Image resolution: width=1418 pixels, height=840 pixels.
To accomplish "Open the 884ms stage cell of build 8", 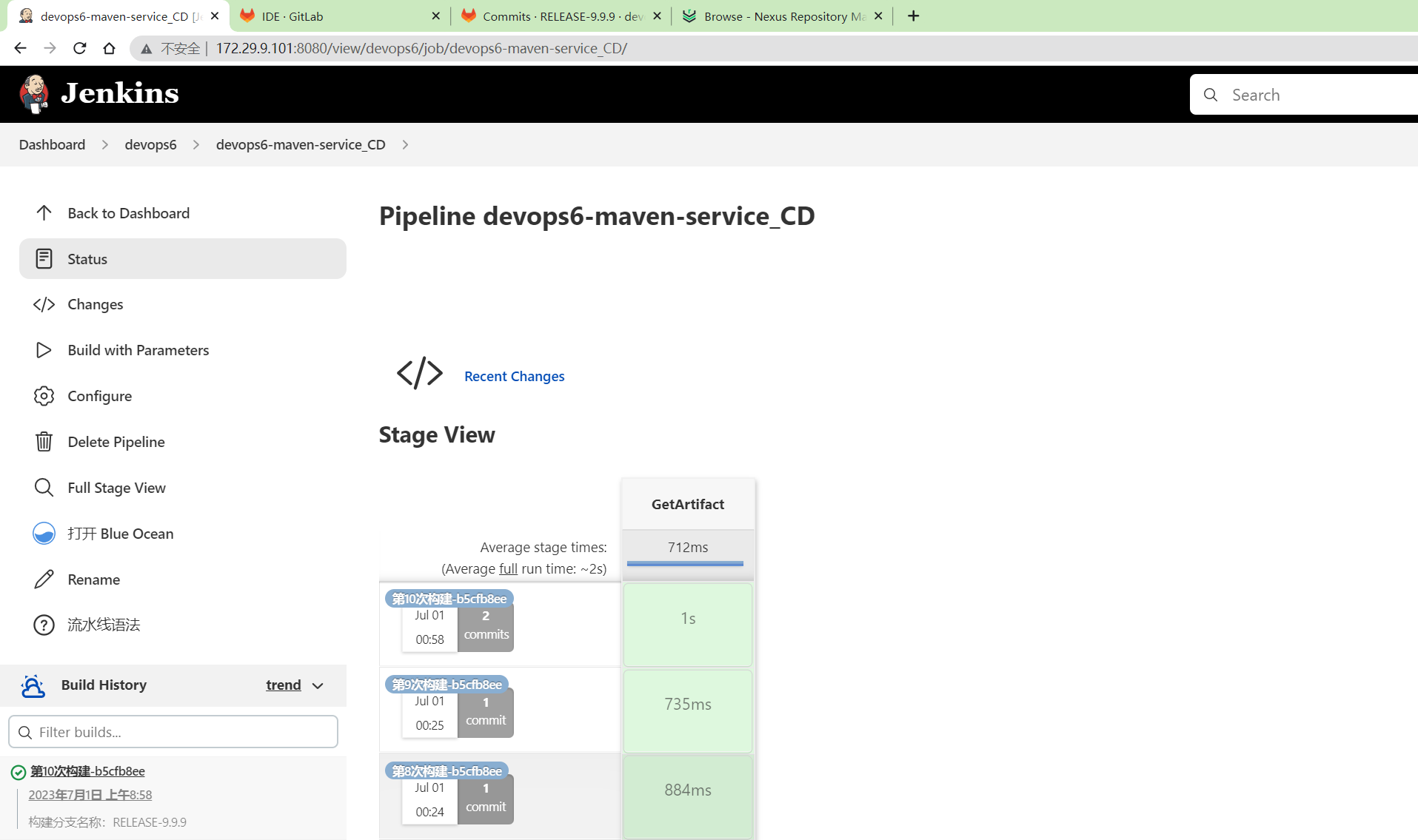I will click(x=688, y=796).
